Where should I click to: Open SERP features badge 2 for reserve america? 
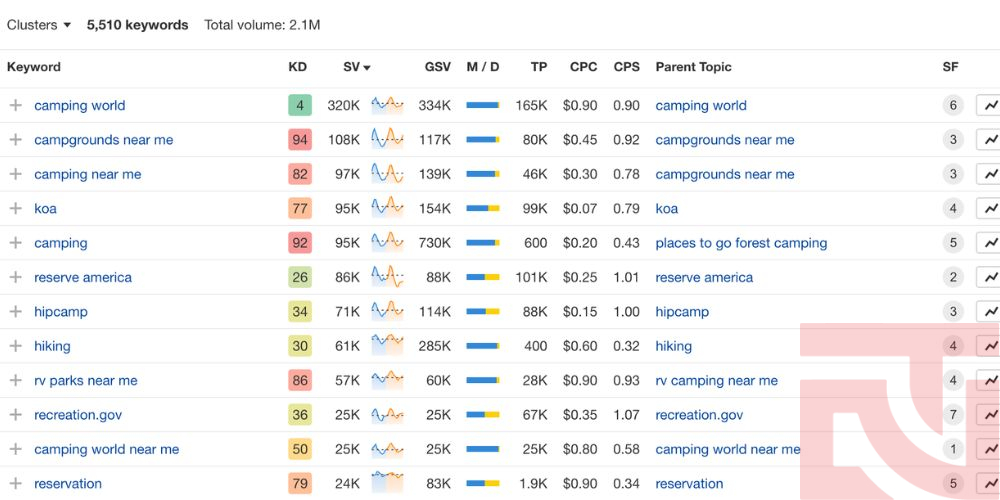click(953, 277)
